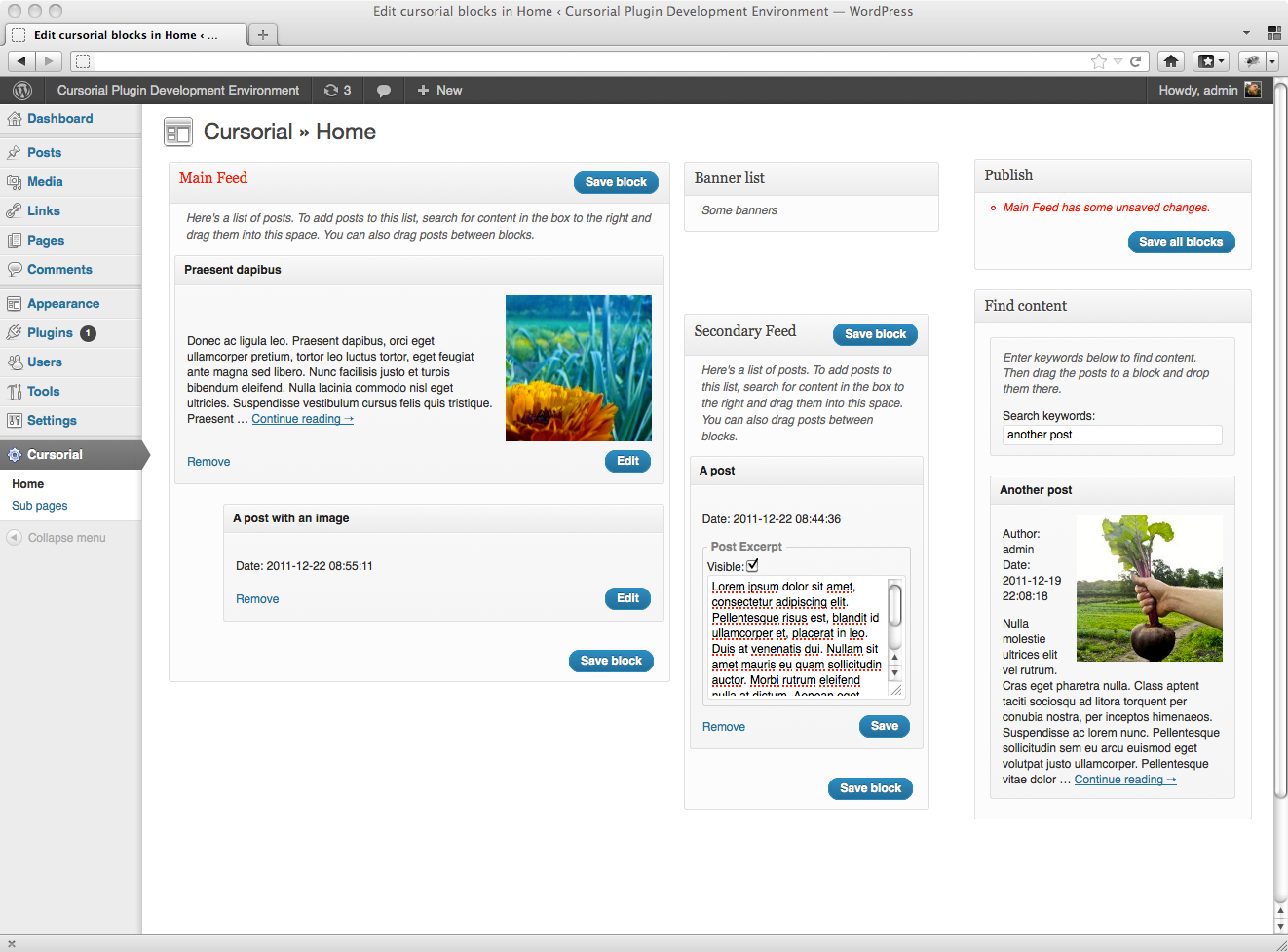Open the bookmarks toolbar dropdown button
This screenshot has width=1288, height=952.
tap(1212, 61)
